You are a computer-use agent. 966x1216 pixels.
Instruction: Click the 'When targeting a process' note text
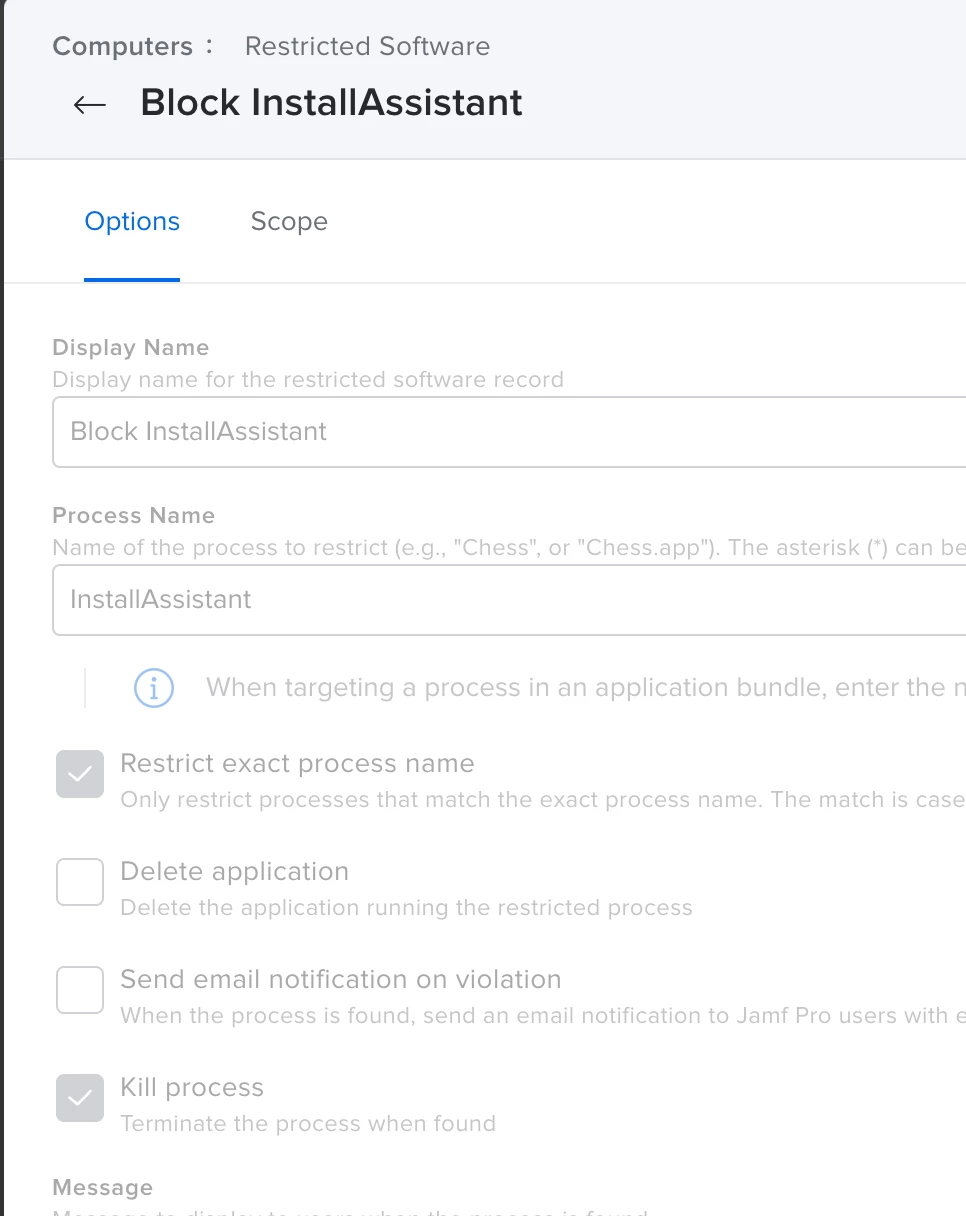(x=586, y=688)
